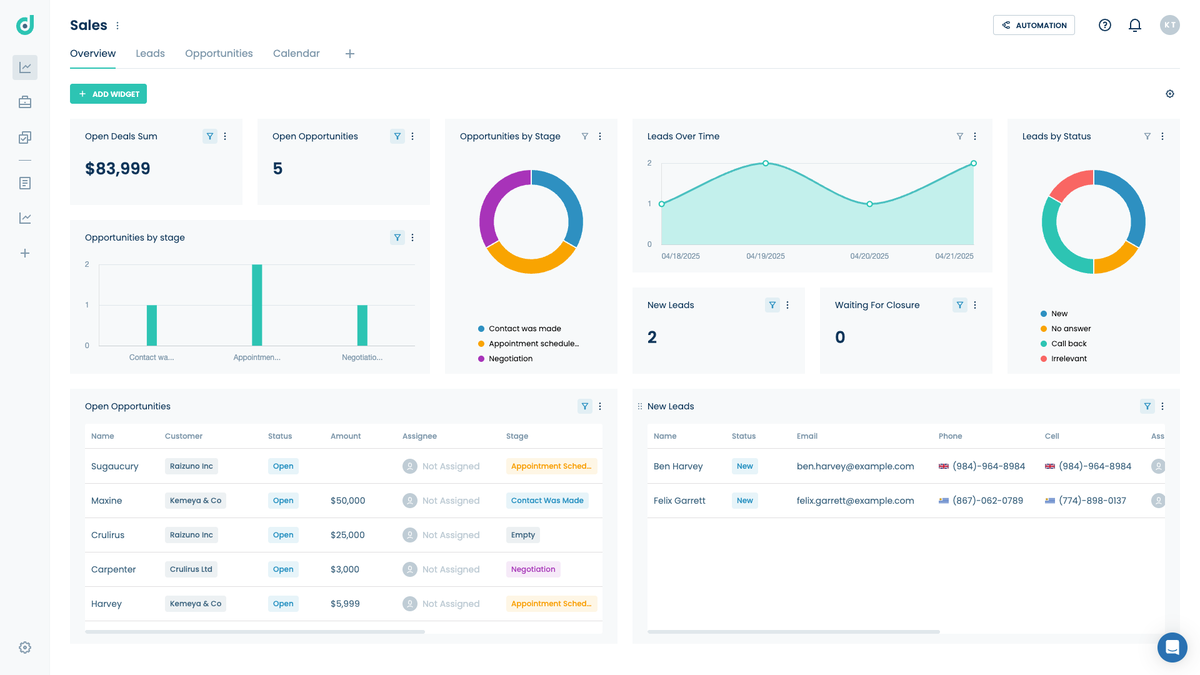Image resolution: width=1200 pixels, height=675 pixels.
Task: Click the Open Opportunities horizontal scrollbar
Action: click(255, 632)
